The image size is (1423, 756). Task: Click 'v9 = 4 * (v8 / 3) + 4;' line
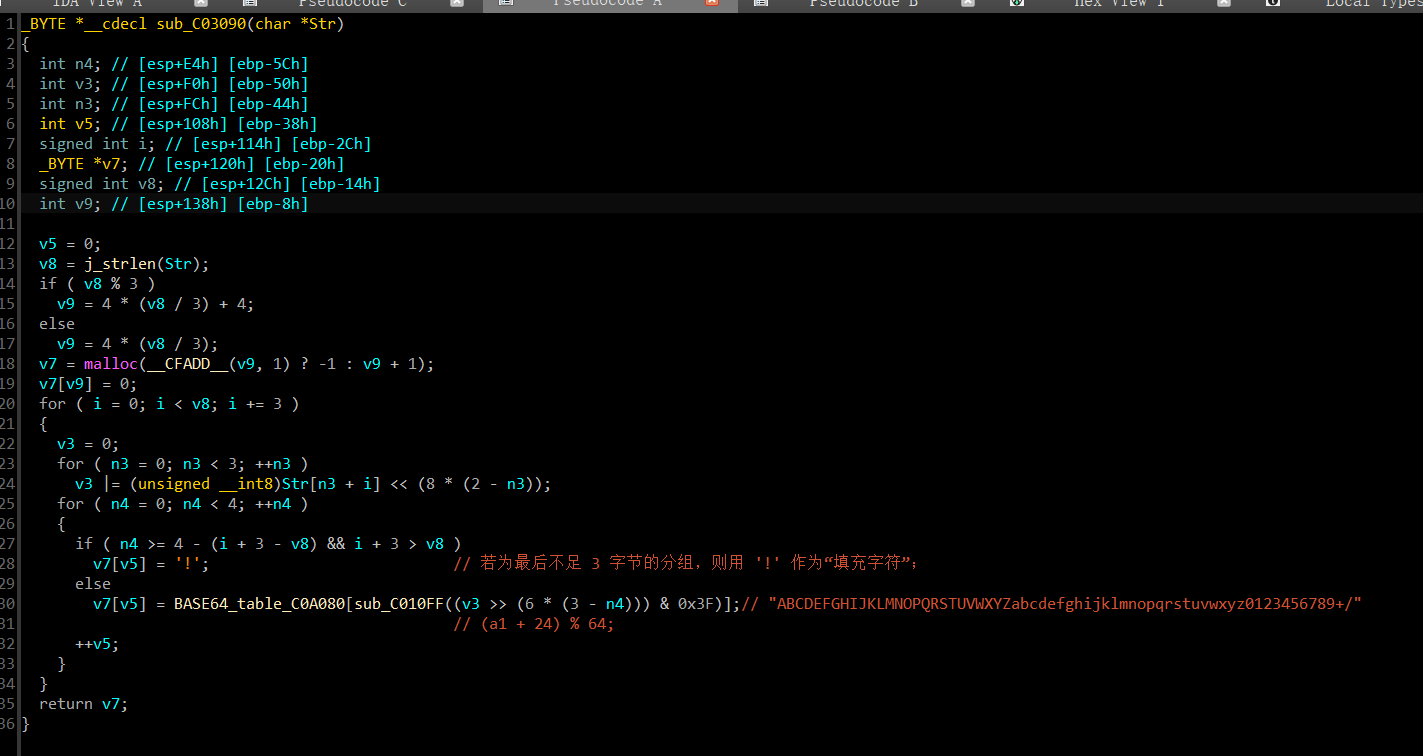coord(156,304)
